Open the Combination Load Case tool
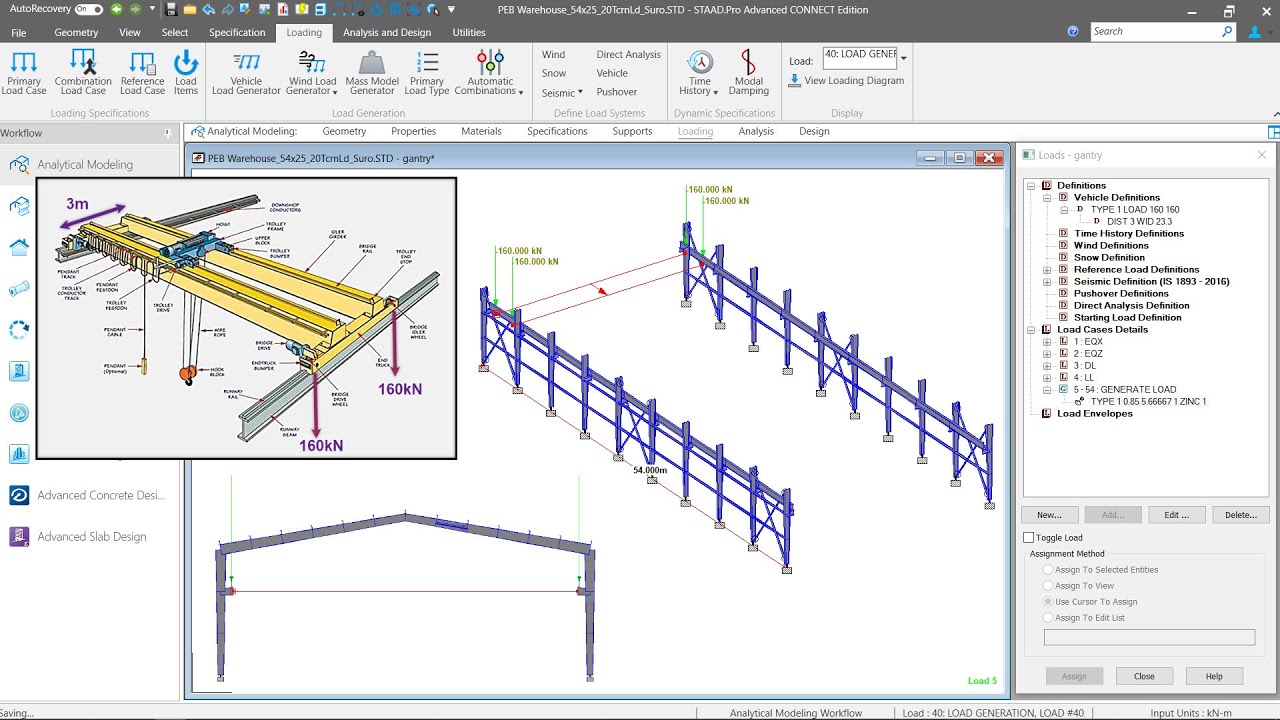 click(83, 72)
